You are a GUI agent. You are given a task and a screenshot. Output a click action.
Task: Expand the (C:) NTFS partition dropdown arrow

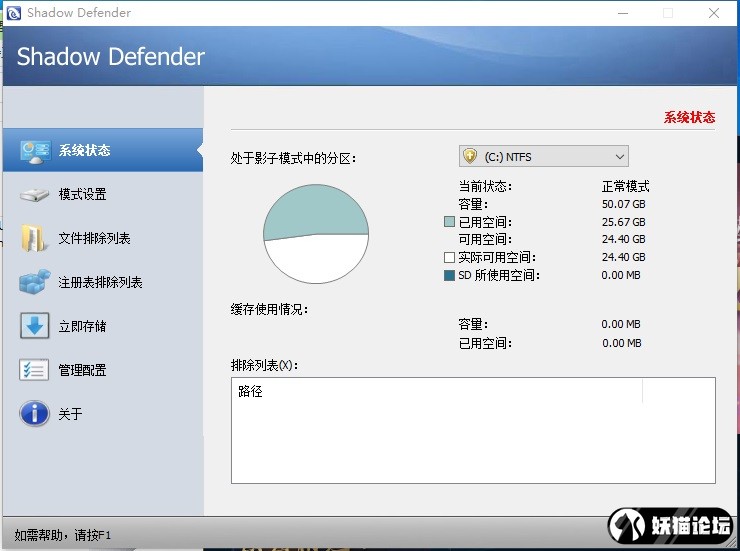620,157
